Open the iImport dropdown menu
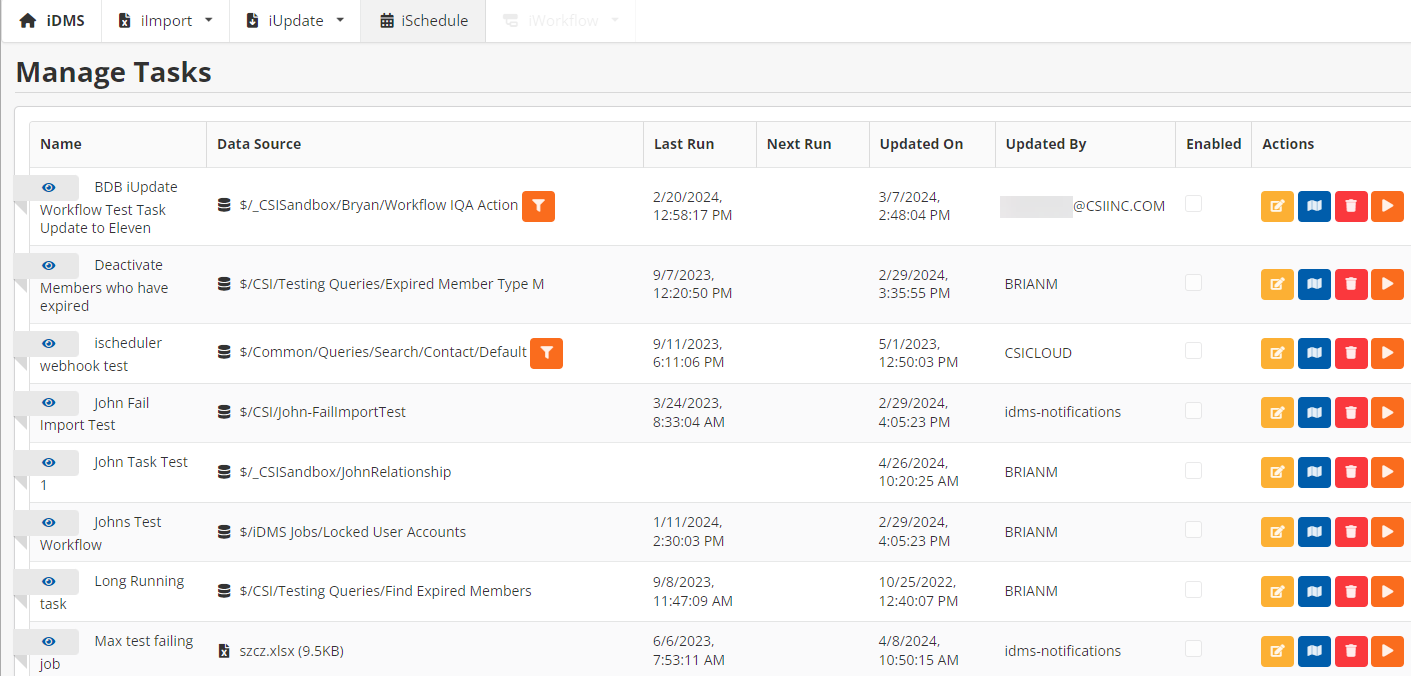 click(x=166, y=21)
